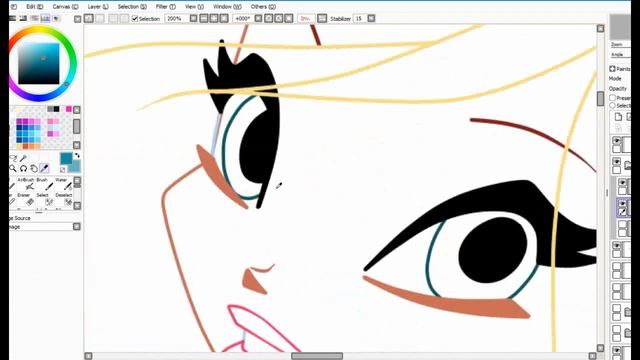Screen dimensions: 640x360
Task: Uncheck the Selection checkbox in toolbar
Action: point(135,19)
